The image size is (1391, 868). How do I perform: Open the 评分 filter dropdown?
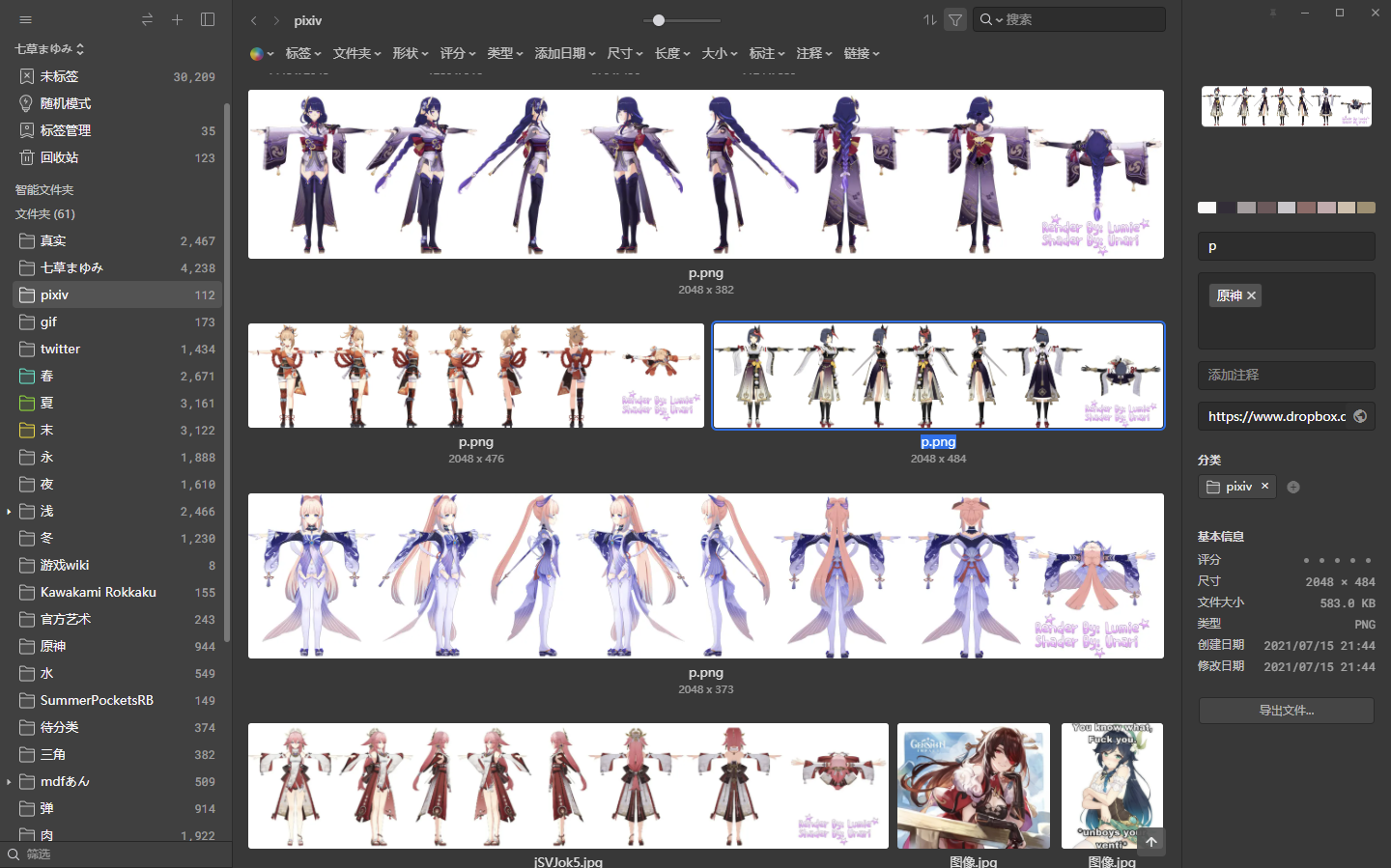pyautogui.click(x=458, y=54)
